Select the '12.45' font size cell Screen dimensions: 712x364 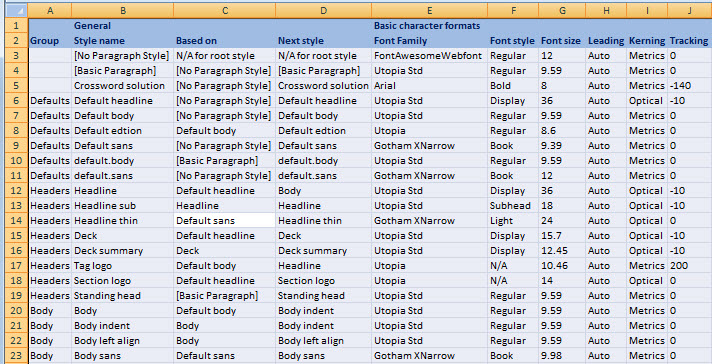[562, 250]
